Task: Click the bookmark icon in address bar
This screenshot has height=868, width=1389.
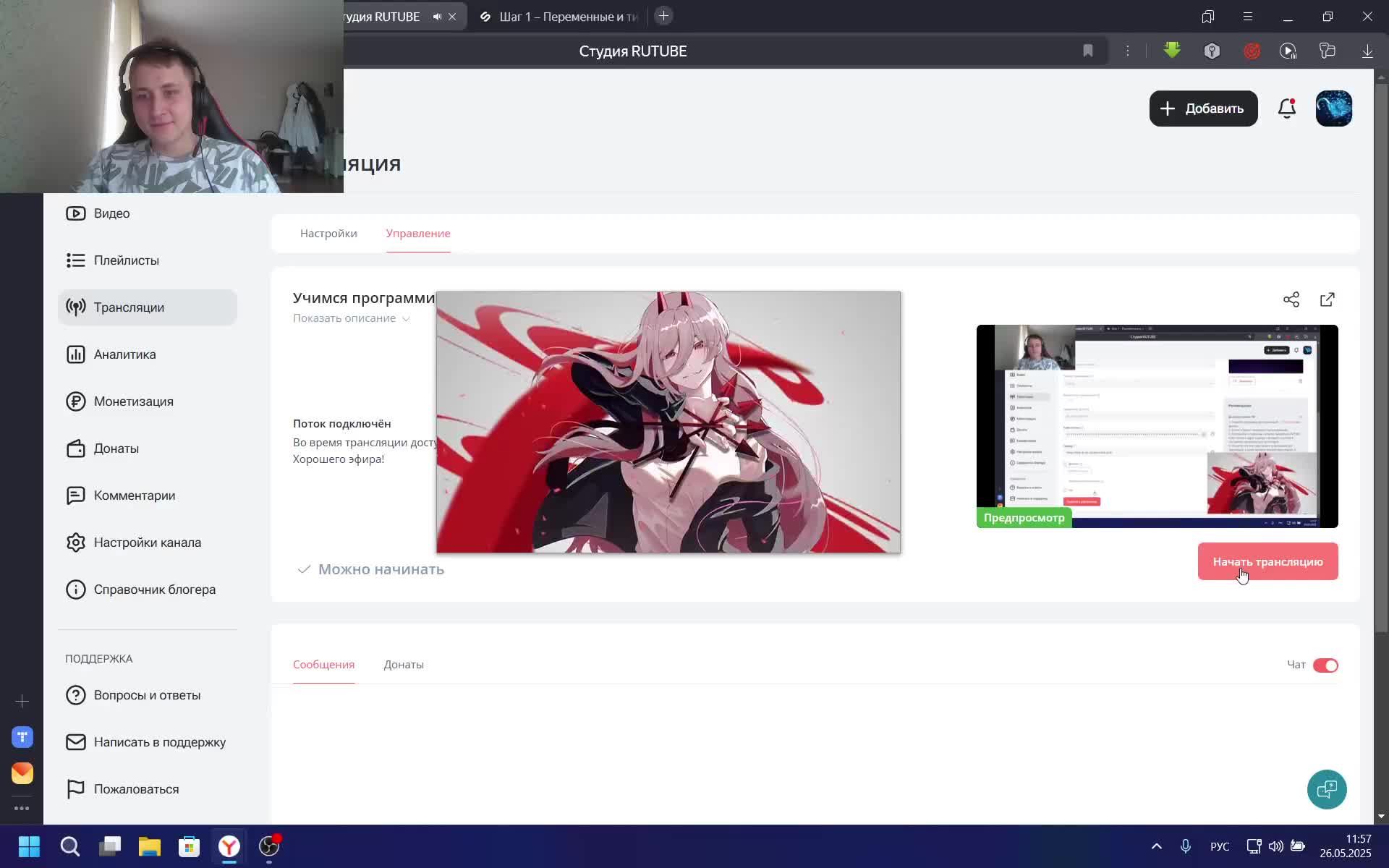Action: [1088, 51]
